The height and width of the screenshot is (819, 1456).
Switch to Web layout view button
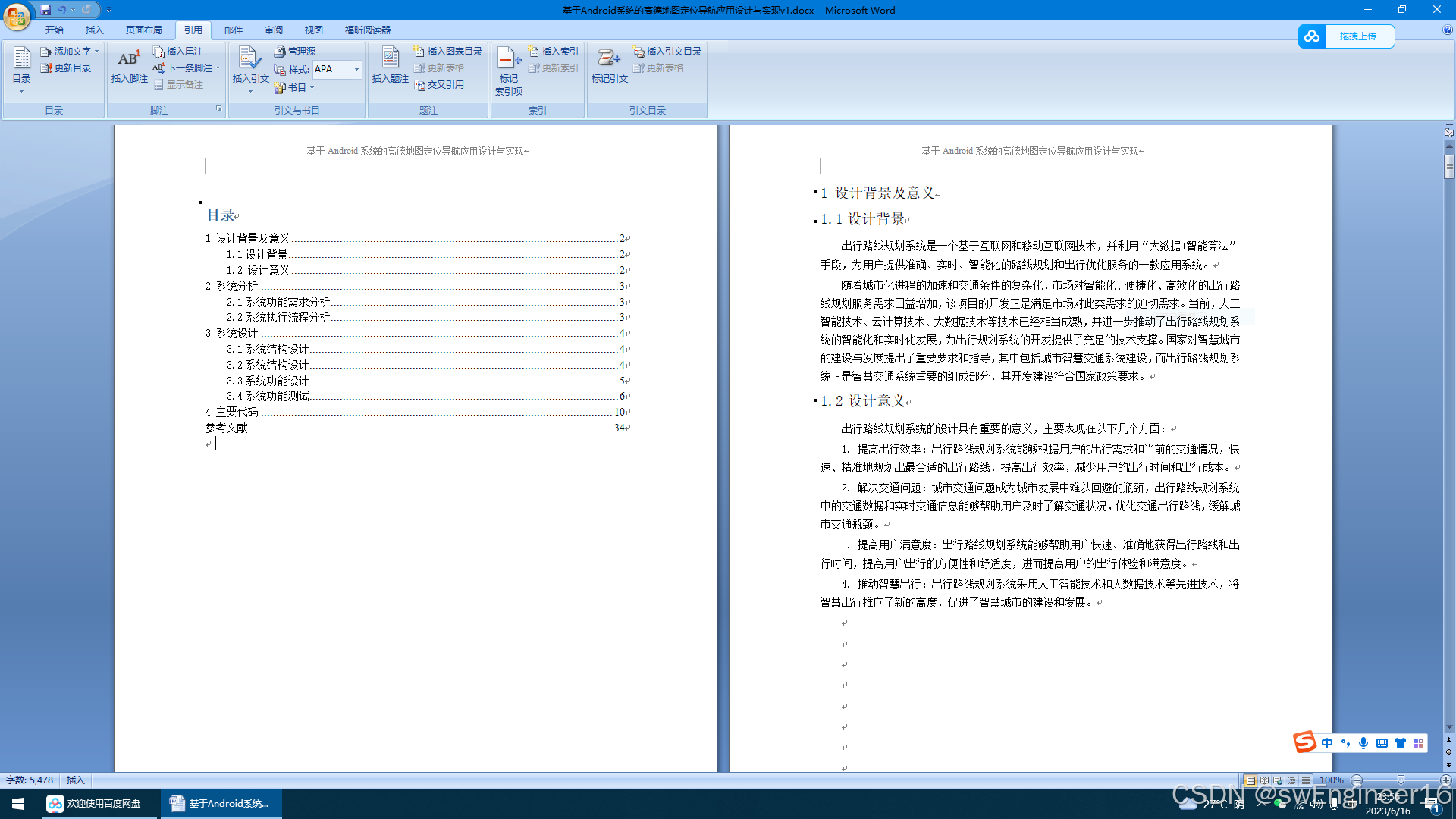pos(1278,780)
